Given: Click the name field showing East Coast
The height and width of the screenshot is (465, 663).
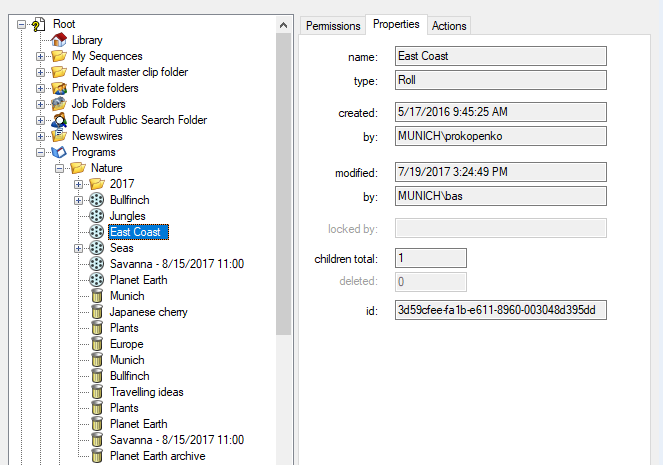Looking at the screenshot, I should tap(501, 56).
